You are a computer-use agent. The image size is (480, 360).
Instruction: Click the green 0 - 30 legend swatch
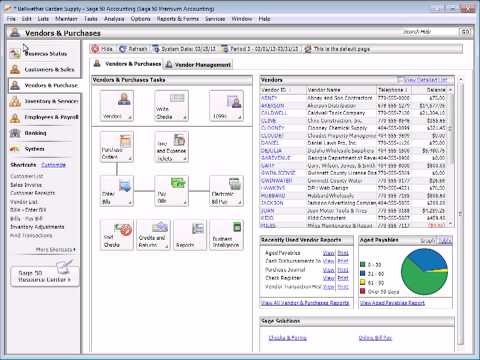363,264
